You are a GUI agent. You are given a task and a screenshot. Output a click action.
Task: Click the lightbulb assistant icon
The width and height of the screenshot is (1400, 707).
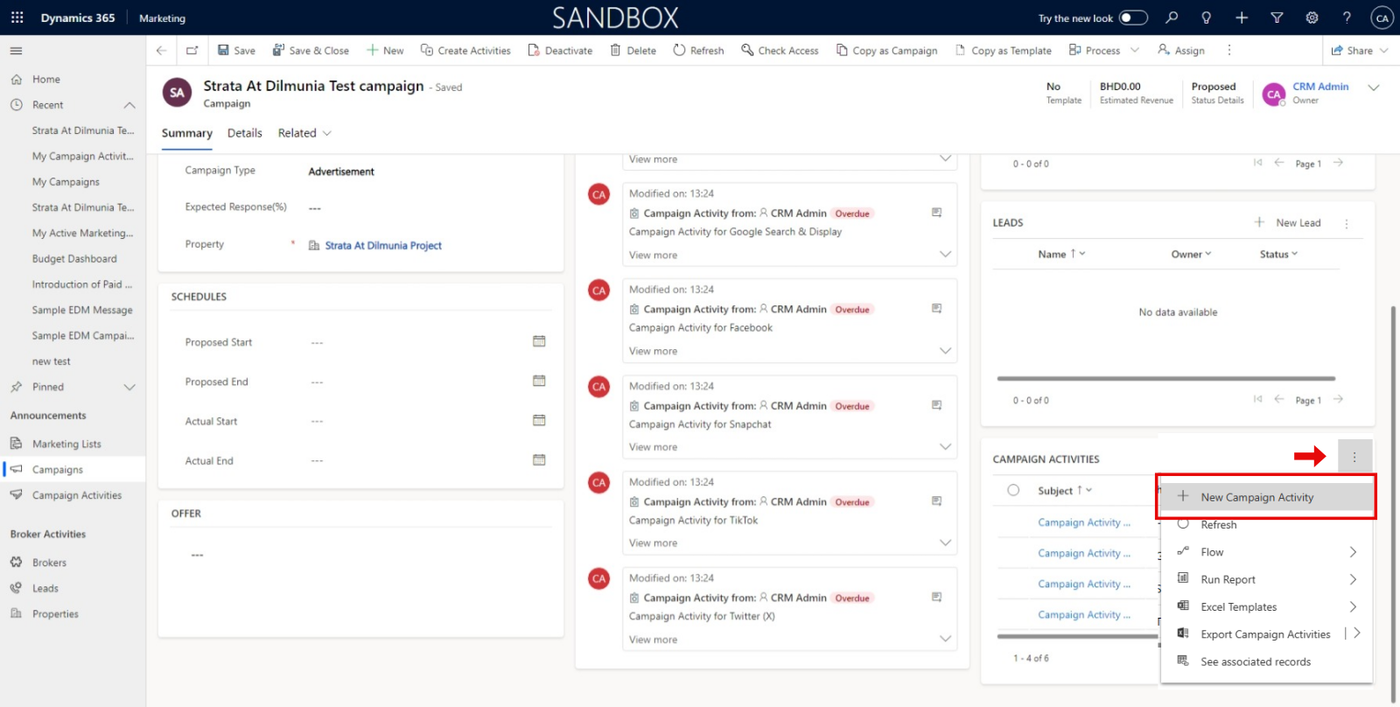coord(1206,18)
